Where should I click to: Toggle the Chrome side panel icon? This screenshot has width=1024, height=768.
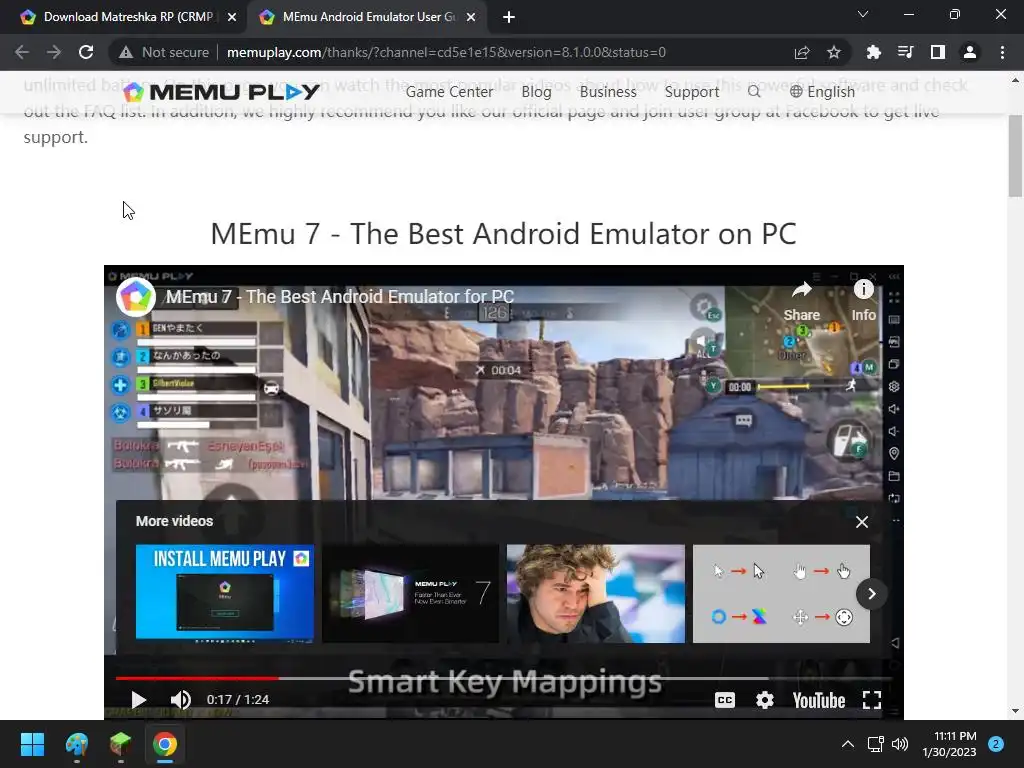pyautogui.click(x=938, y=52)
